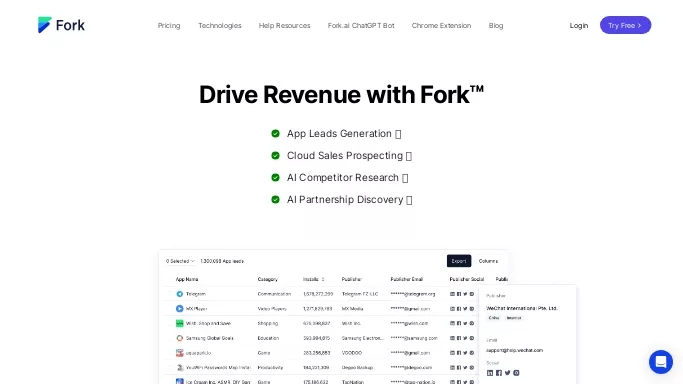Click the Telegram FZ LLC publisher cell
The width and height of the screenshot is (683, 384).
click(x=360, y=294)
